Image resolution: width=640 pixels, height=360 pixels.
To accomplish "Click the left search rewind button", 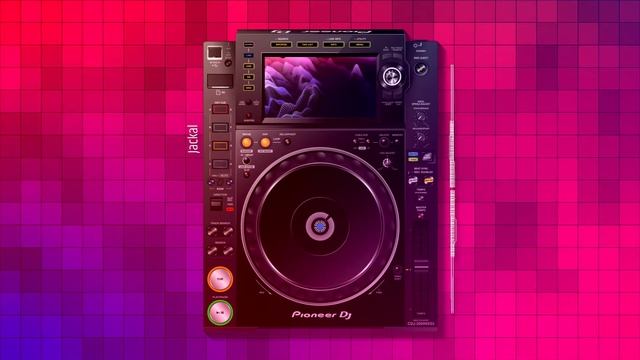I will pos(212,250).
